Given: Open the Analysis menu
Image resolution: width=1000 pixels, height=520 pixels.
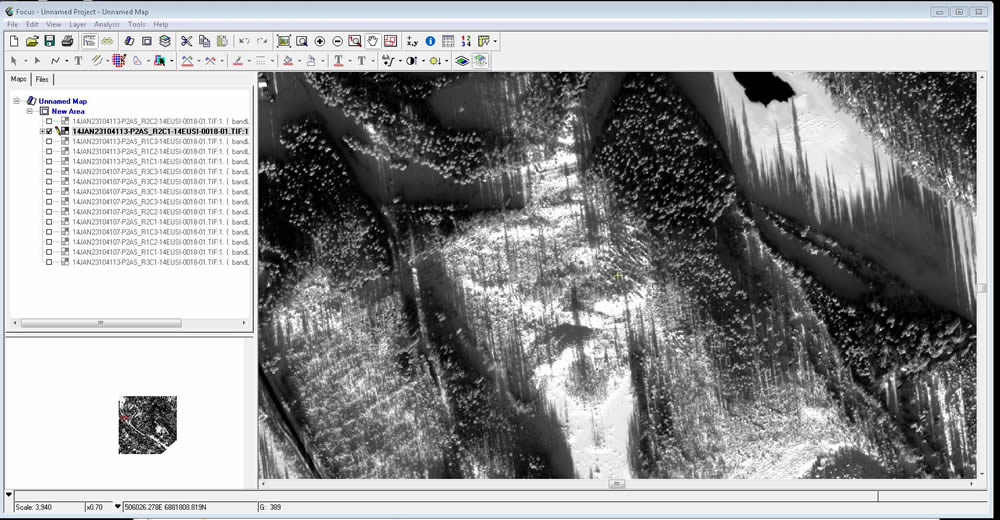Looking at the screenshot, I should pos(106,24).
